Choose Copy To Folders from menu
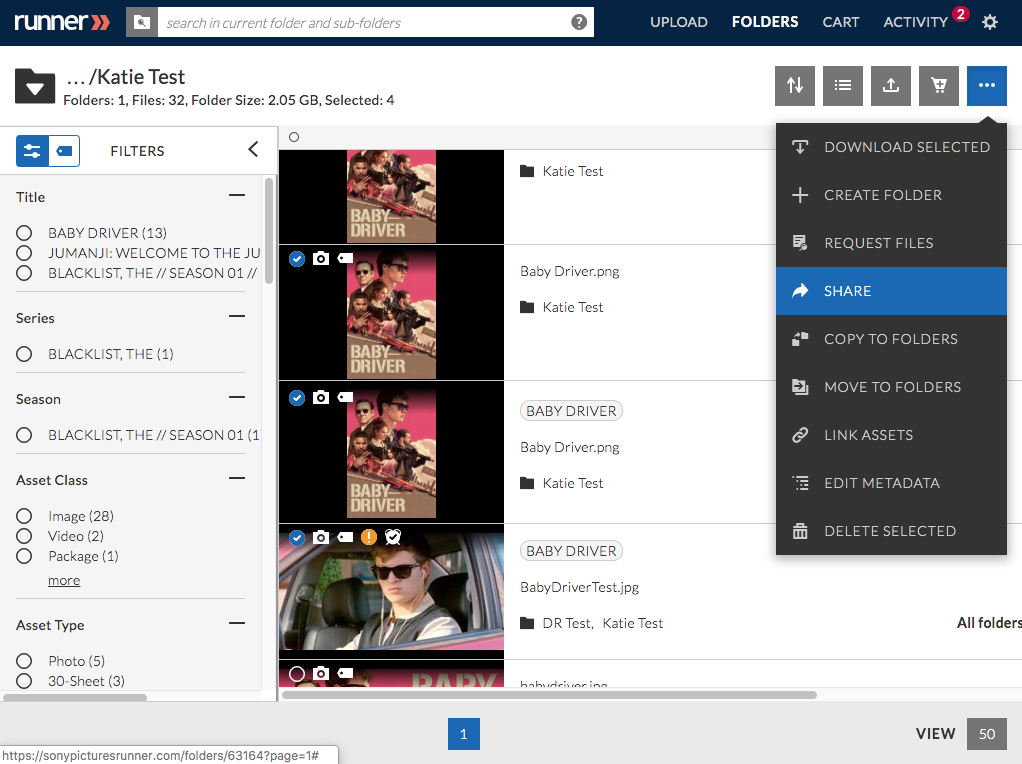 pos(891,339)
